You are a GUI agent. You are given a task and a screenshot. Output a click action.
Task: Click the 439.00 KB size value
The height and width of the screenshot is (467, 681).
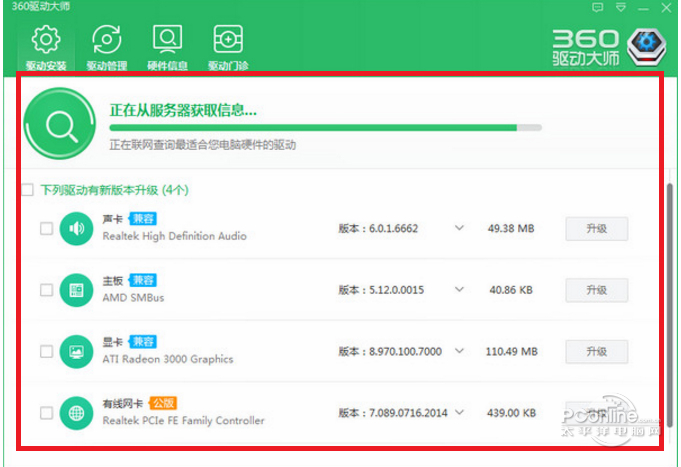point(512,413)
